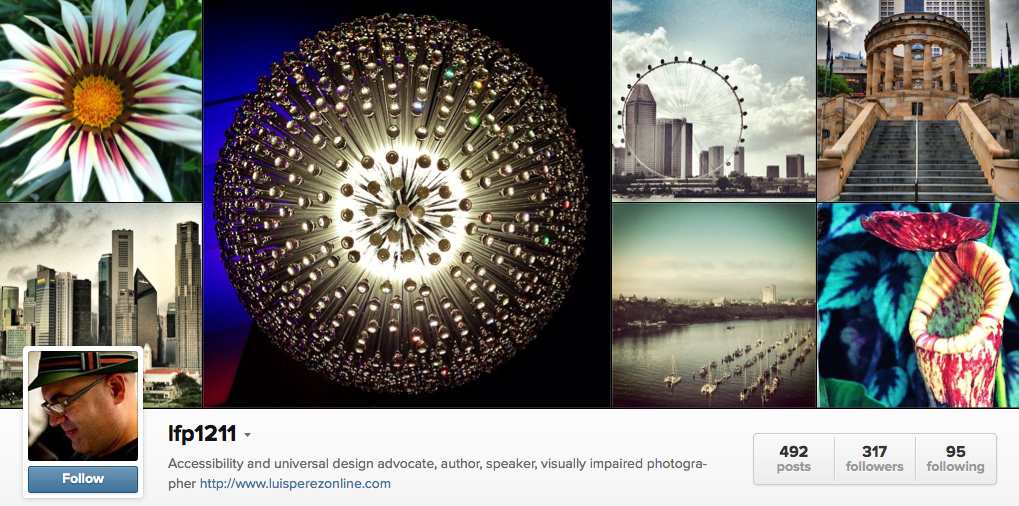The image size is (1019, 506).
Task: Click the blue Follow button
Action: (x=83, y=479)
